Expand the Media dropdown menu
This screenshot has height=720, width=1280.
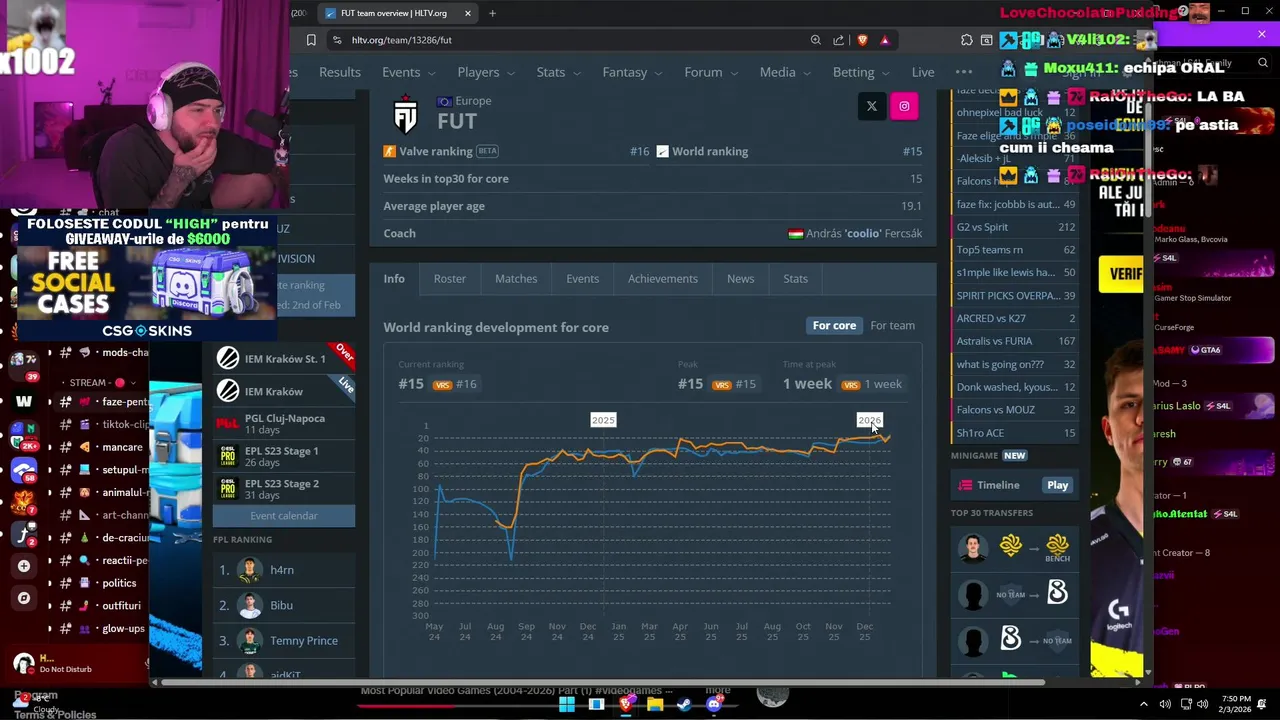784,72
